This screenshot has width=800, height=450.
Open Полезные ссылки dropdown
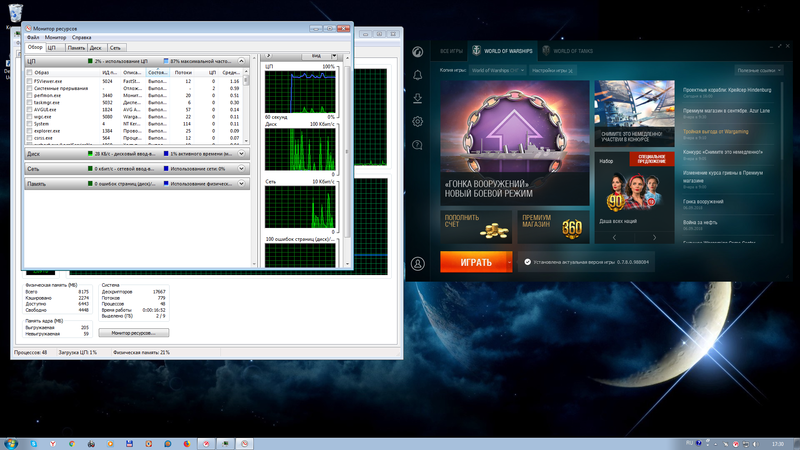point(759,70)
